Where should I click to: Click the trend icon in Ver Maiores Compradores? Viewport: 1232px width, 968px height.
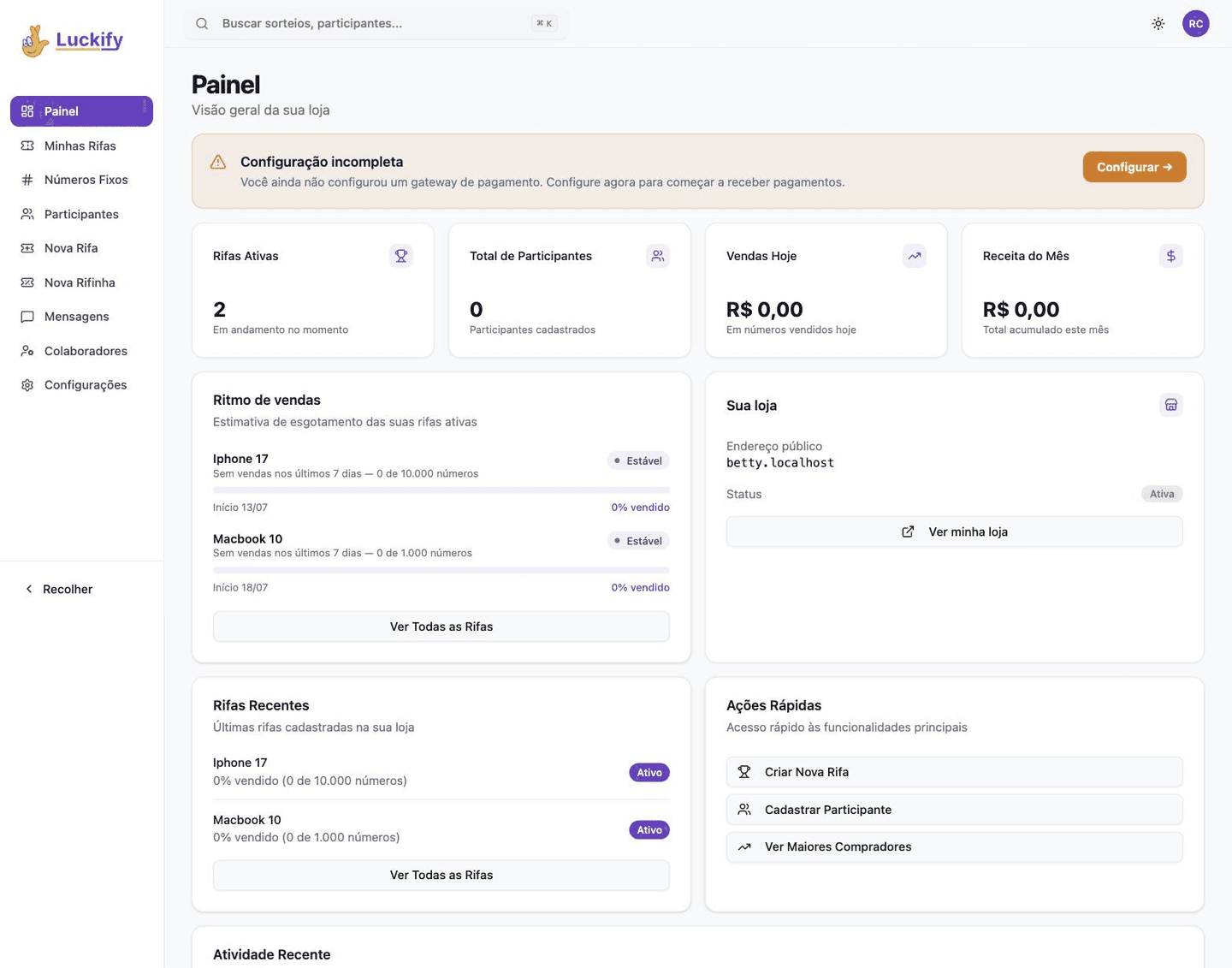(x=744, y=847)
